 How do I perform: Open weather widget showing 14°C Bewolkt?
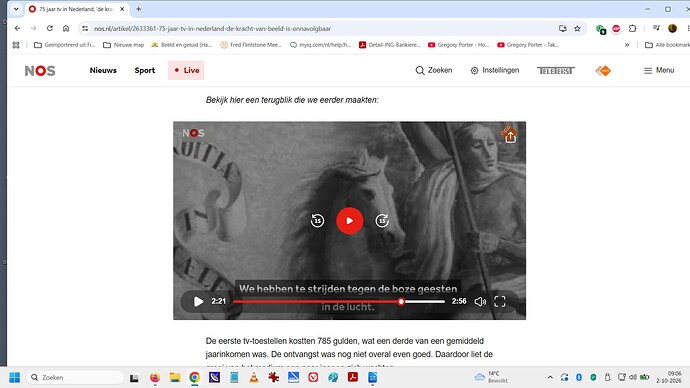click(492, 377)
